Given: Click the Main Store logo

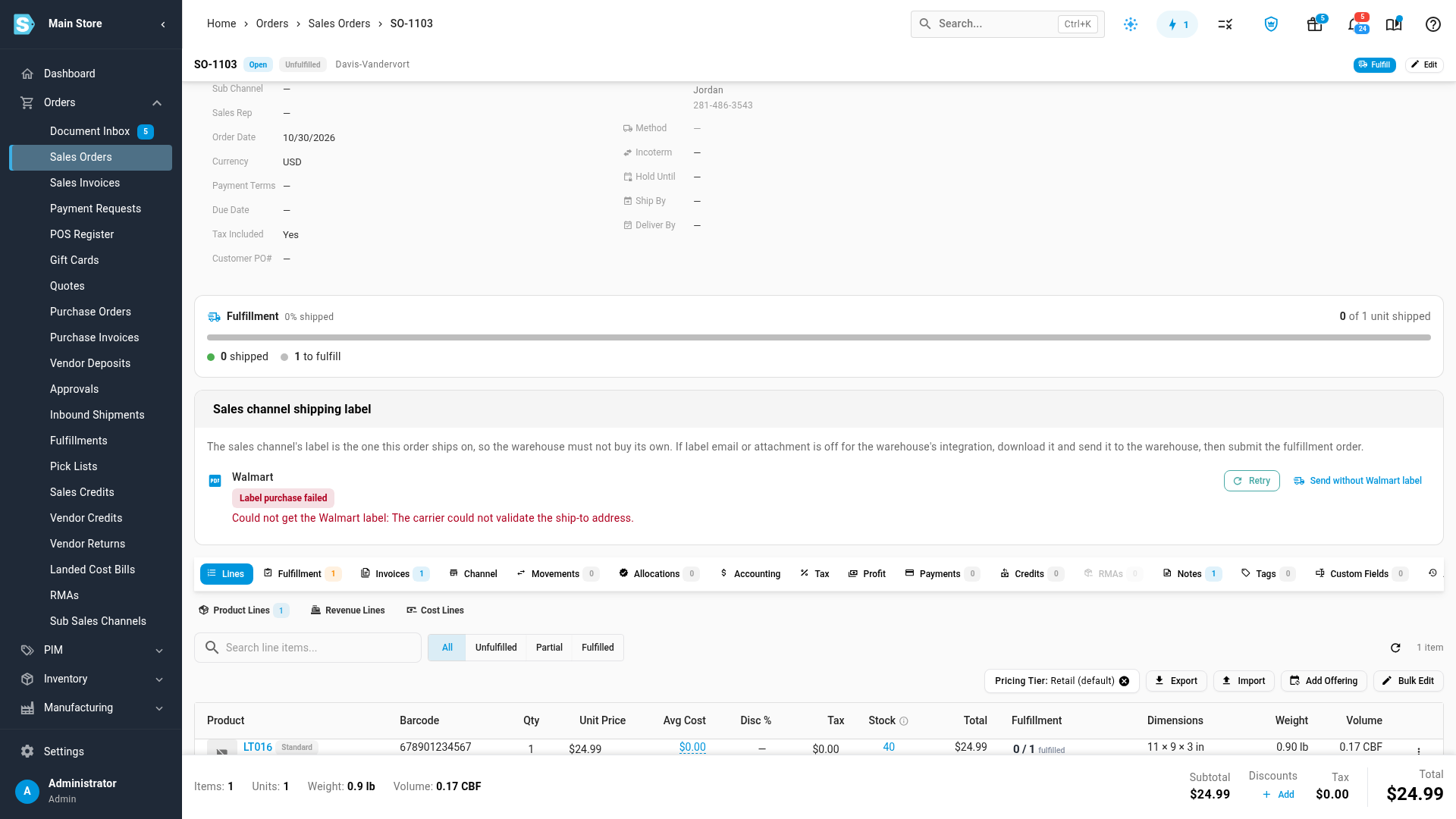Looking at the screenshot, I should 24,24.
